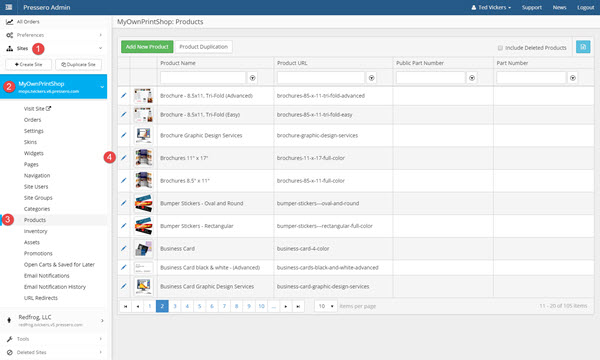Open Promotions menu item
Viewport: 600px width, 360px height.
38,253
